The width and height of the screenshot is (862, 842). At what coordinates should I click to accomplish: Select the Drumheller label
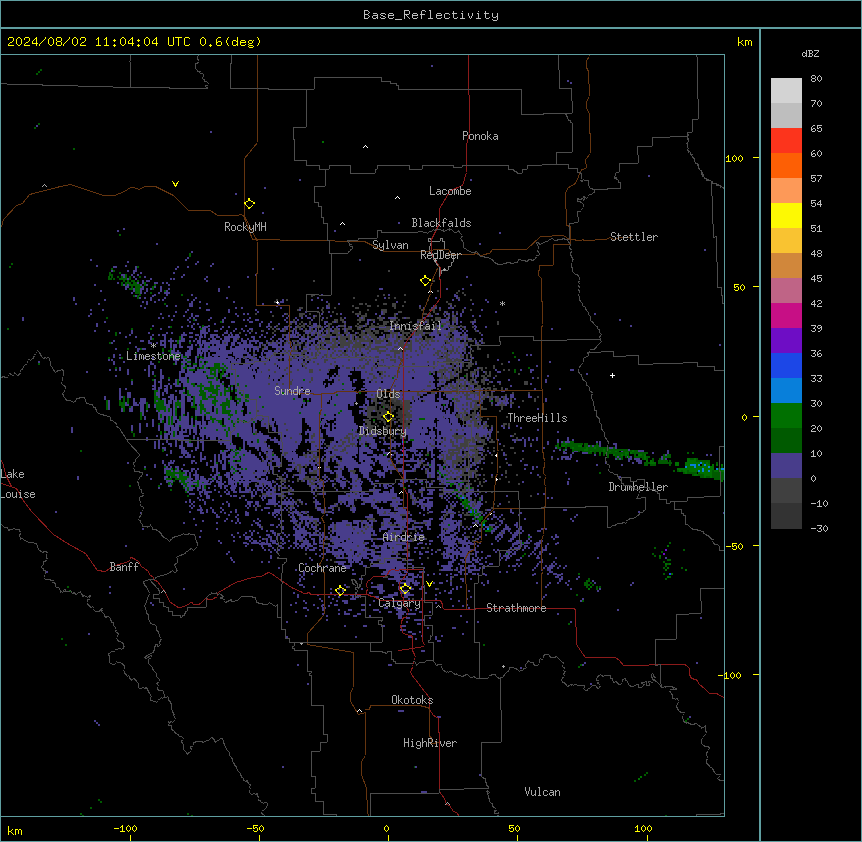coord(638,487)
